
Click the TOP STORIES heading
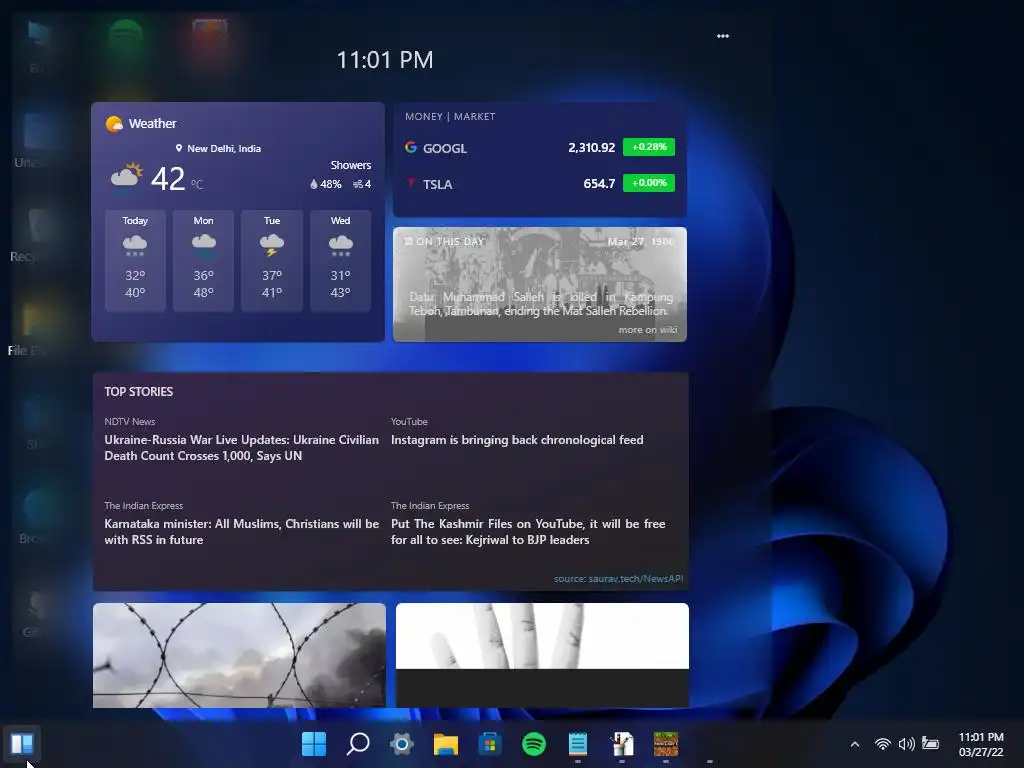[138, 392]
